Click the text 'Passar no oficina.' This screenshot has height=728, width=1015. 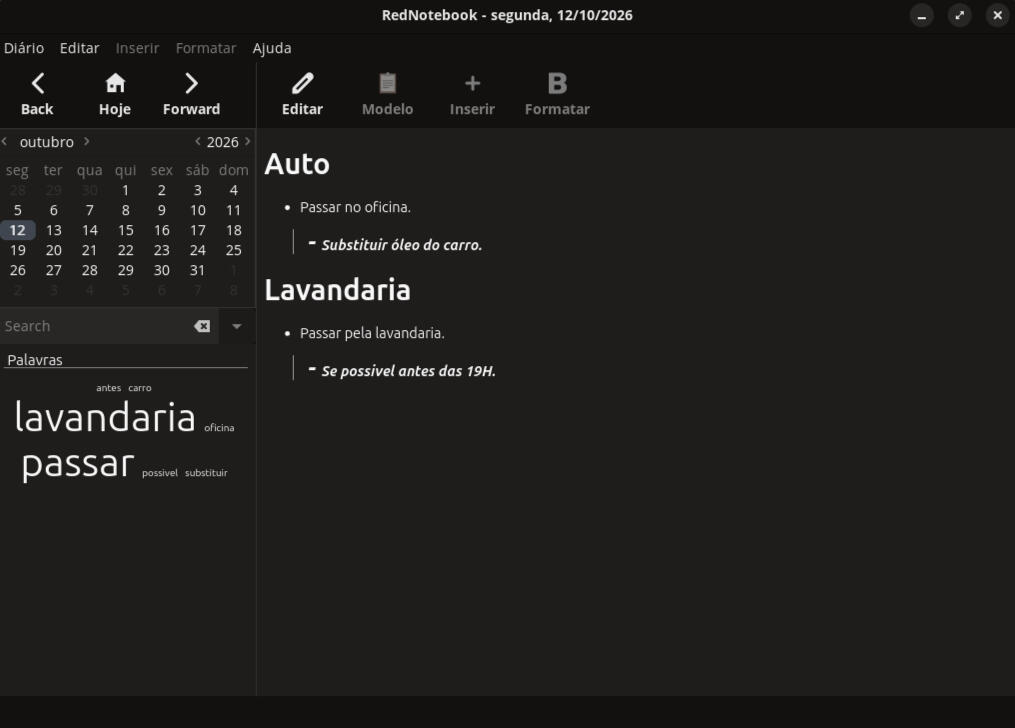click(x=355, y=208)
